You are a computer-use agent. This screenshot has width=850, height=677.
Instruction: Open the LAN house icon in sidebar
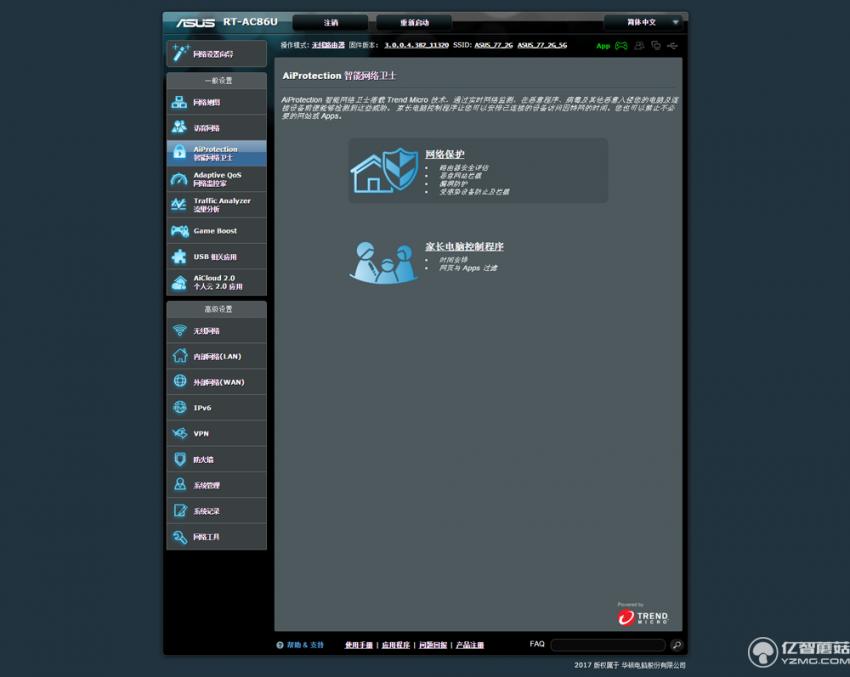[x=179, y=356]
